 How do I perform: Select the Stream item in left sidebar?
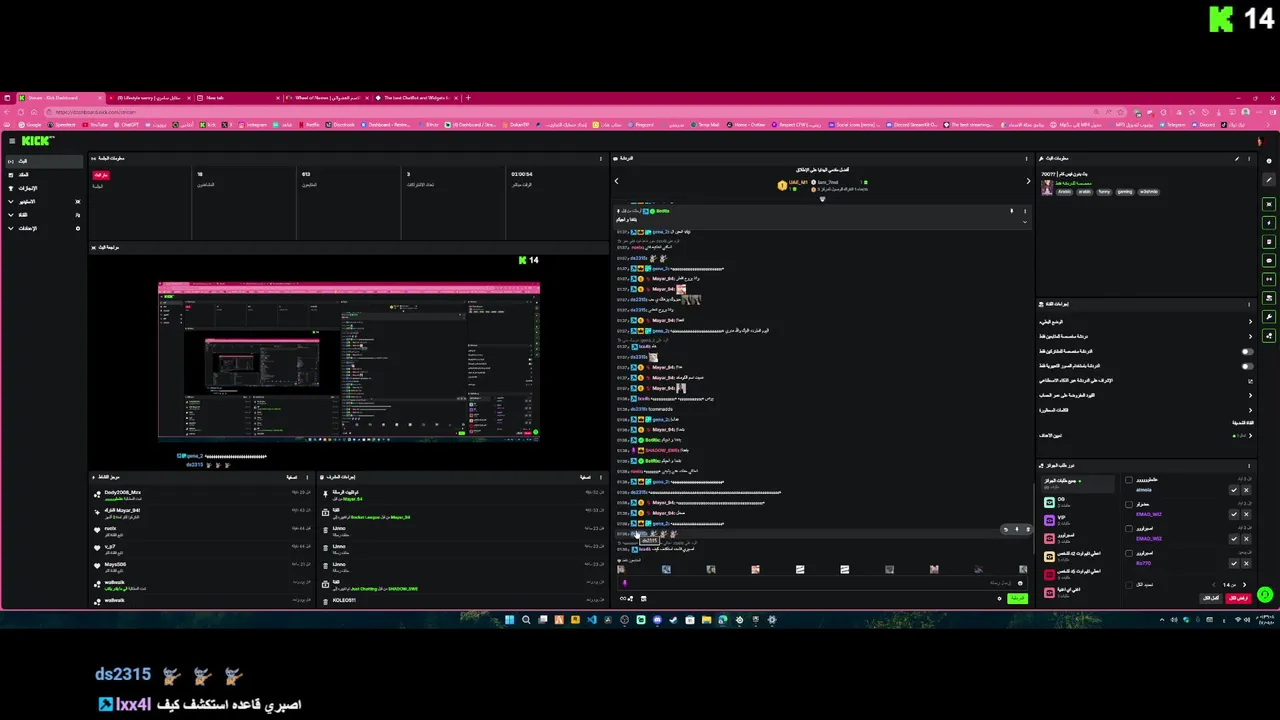coord(43,161)
